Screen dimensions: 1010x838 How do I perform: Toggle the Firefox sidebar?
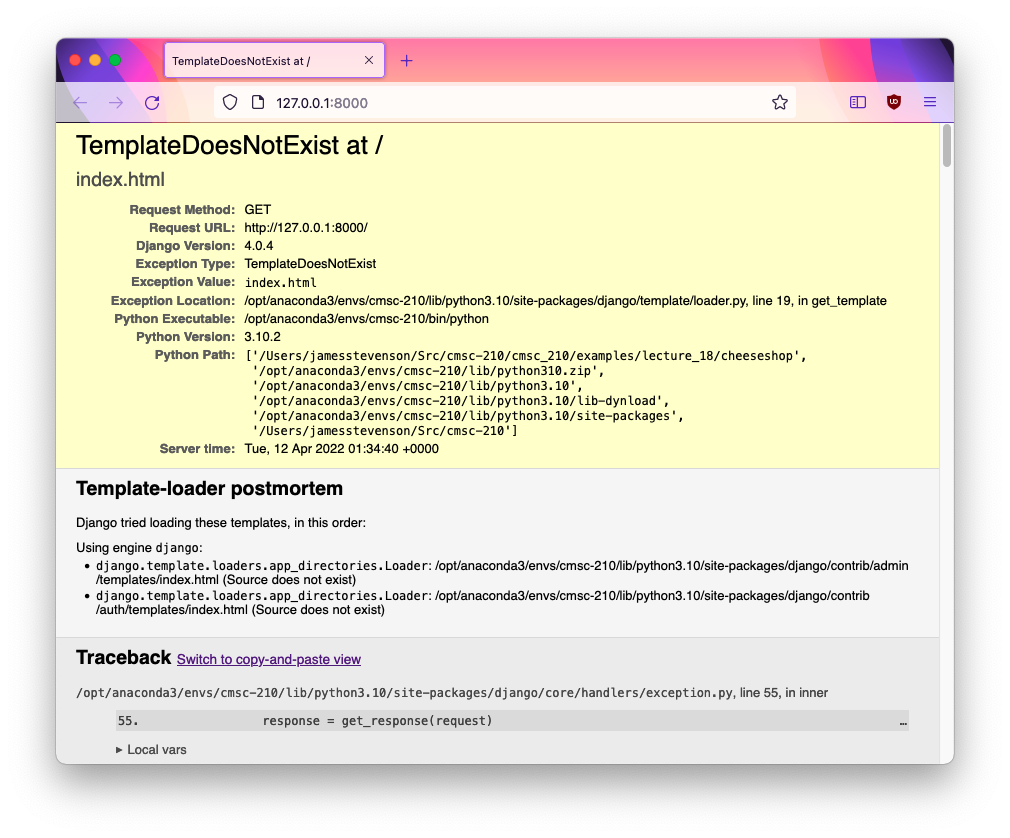[x=858, y=102]
